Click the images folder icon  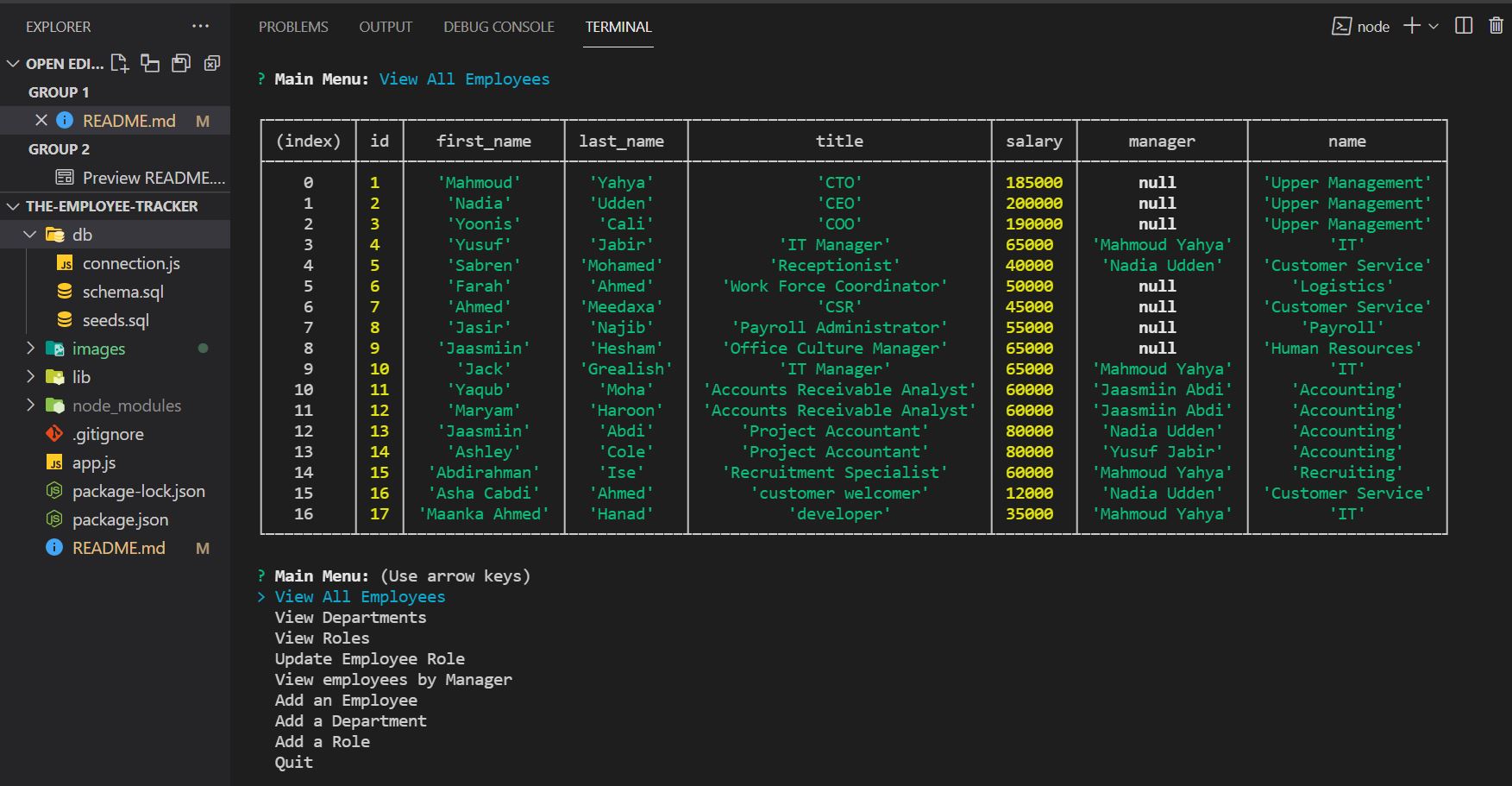coord(55,349)
